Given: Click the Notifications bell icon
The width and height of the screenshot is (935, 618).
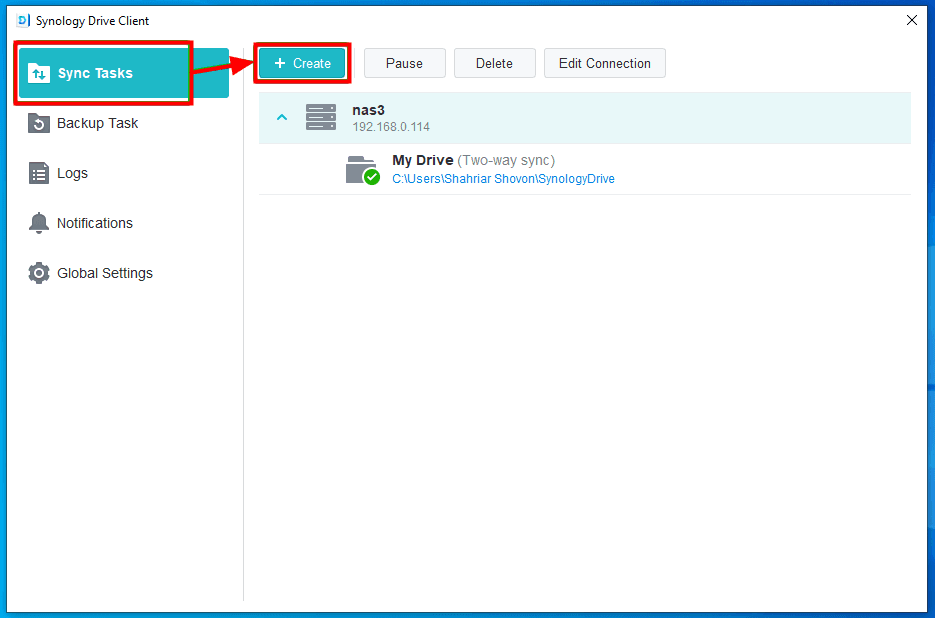Looking at the screenshot, I should tap(39, 223).
